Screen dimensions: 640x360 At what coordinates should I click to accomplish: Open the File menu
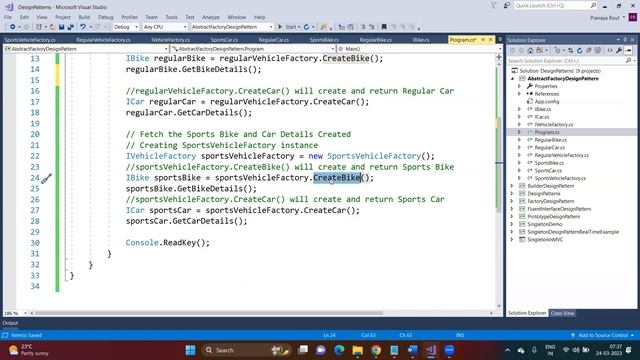[x=8, y=17]
